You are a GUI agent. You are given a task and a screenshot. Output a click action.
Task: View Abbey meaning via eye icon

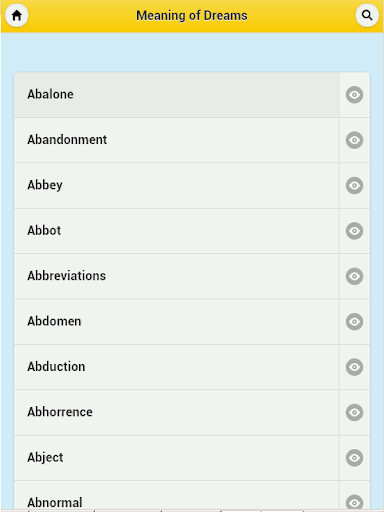354,185
